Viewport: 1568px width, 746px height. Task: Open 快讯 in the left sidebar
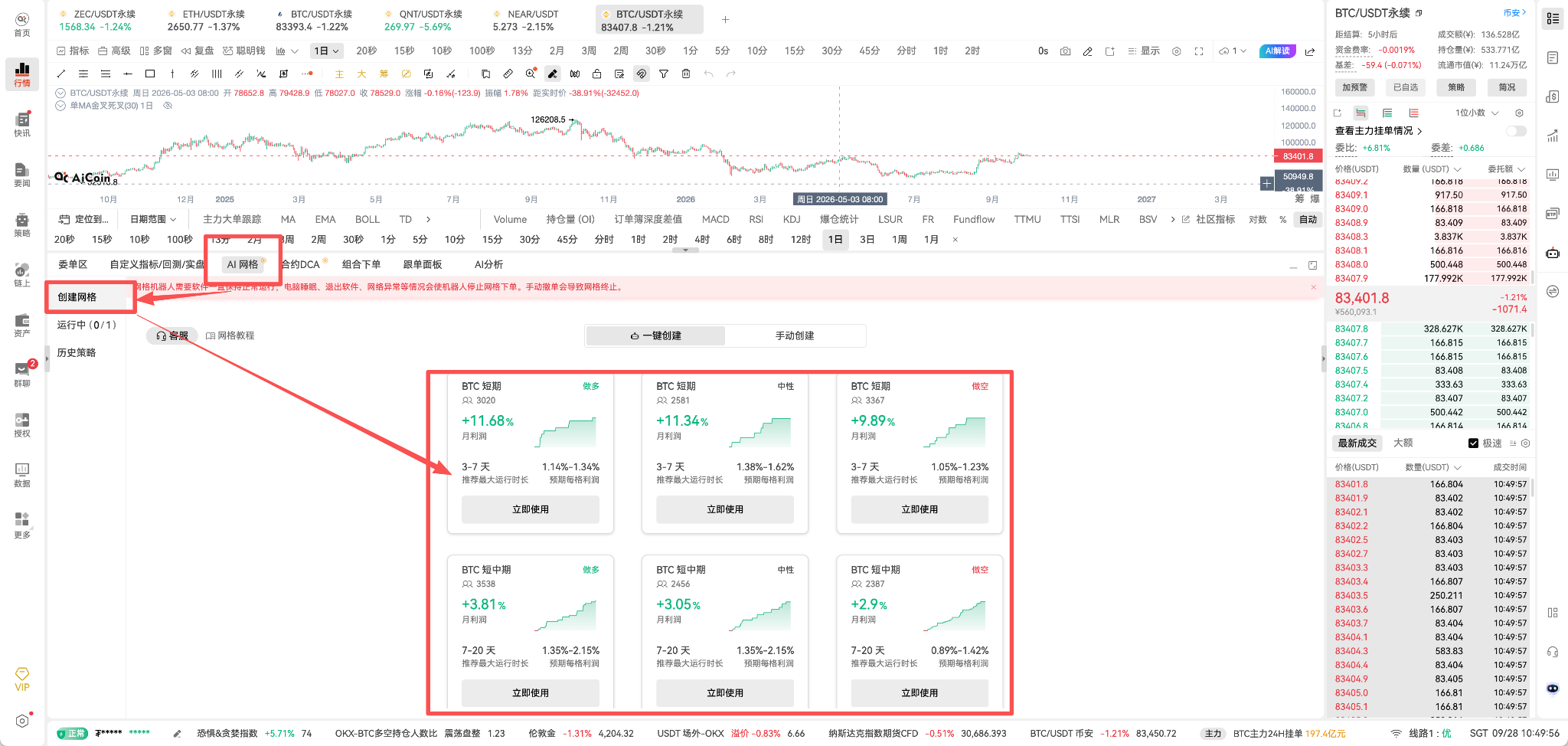click(22, 124)
